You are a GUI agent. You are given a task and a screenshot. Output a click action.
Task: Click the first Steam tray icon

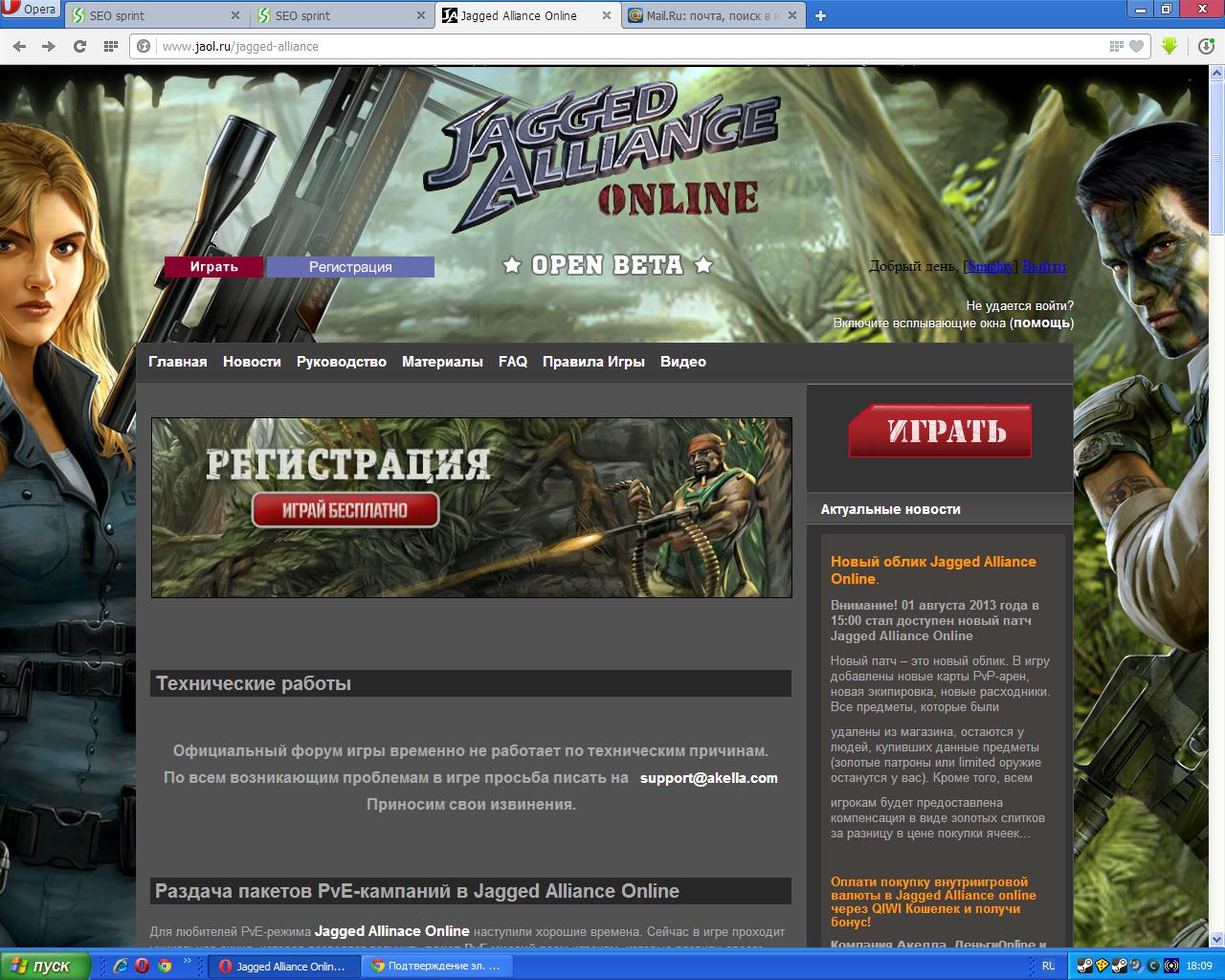click(x=1084, y=967)
